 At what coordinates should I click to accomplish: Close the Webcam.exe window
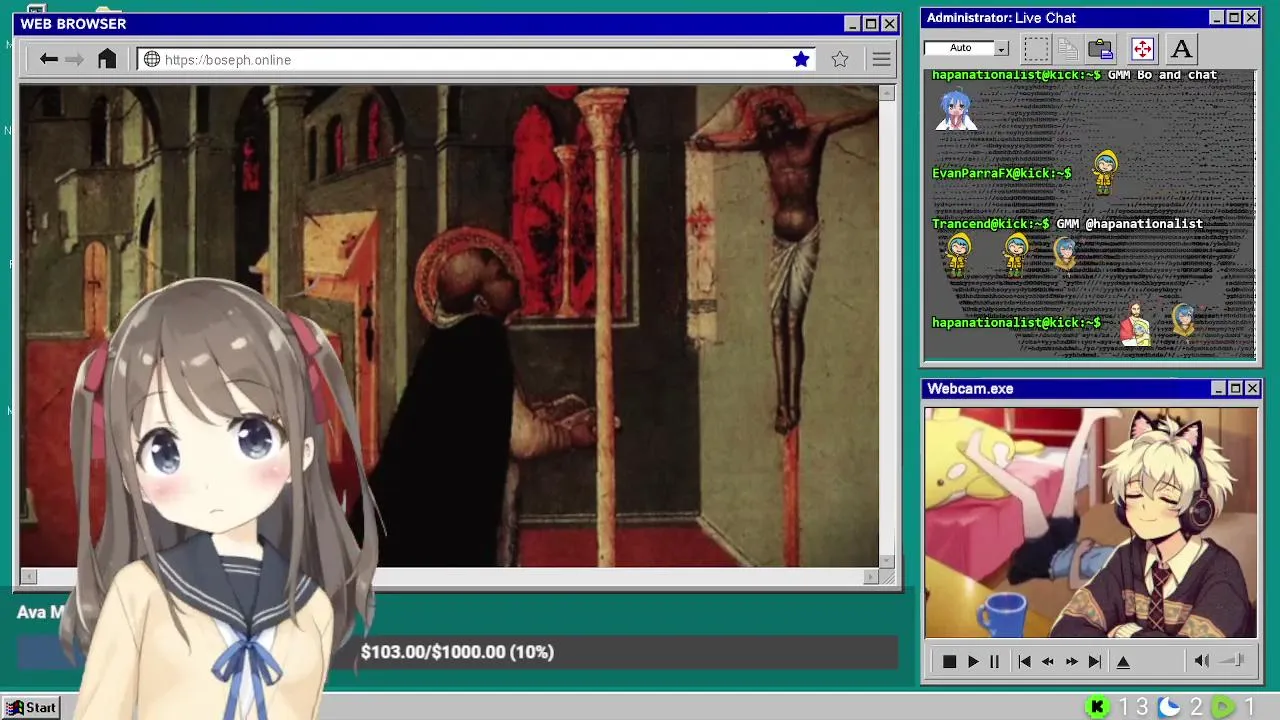pyautogui.click(x=1252, y=388)
